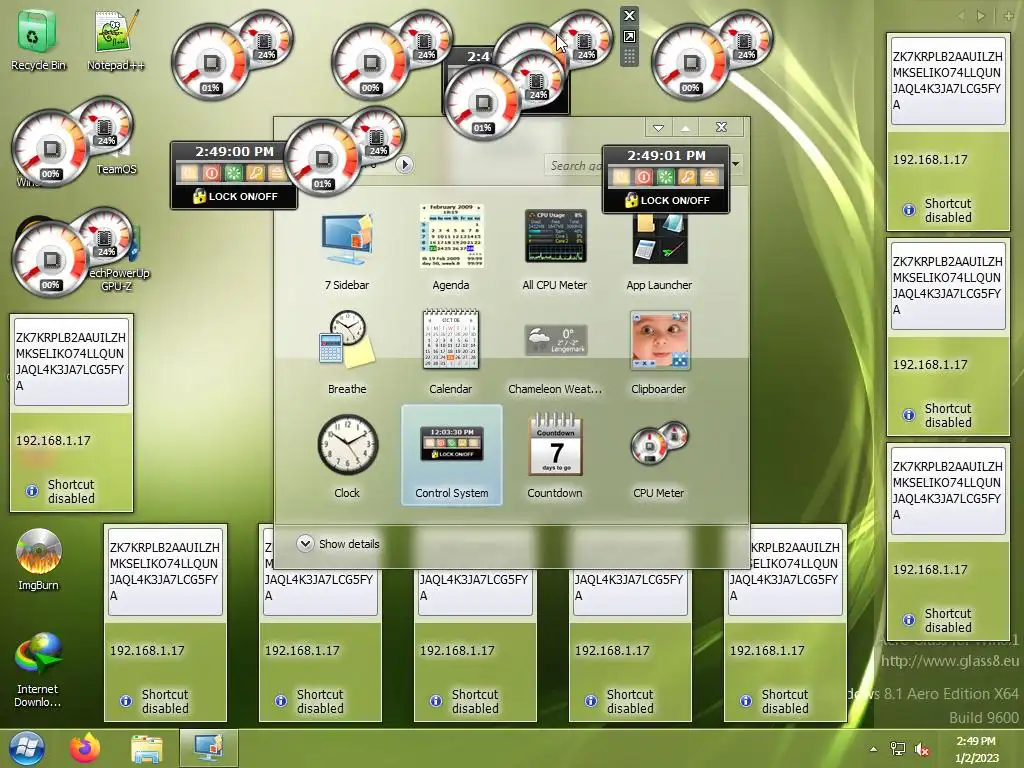Toggle LOCK ON/OFF on 2:49:01 PM gadget
Viewport: 1024px width, 768px height.
[667, 200]
